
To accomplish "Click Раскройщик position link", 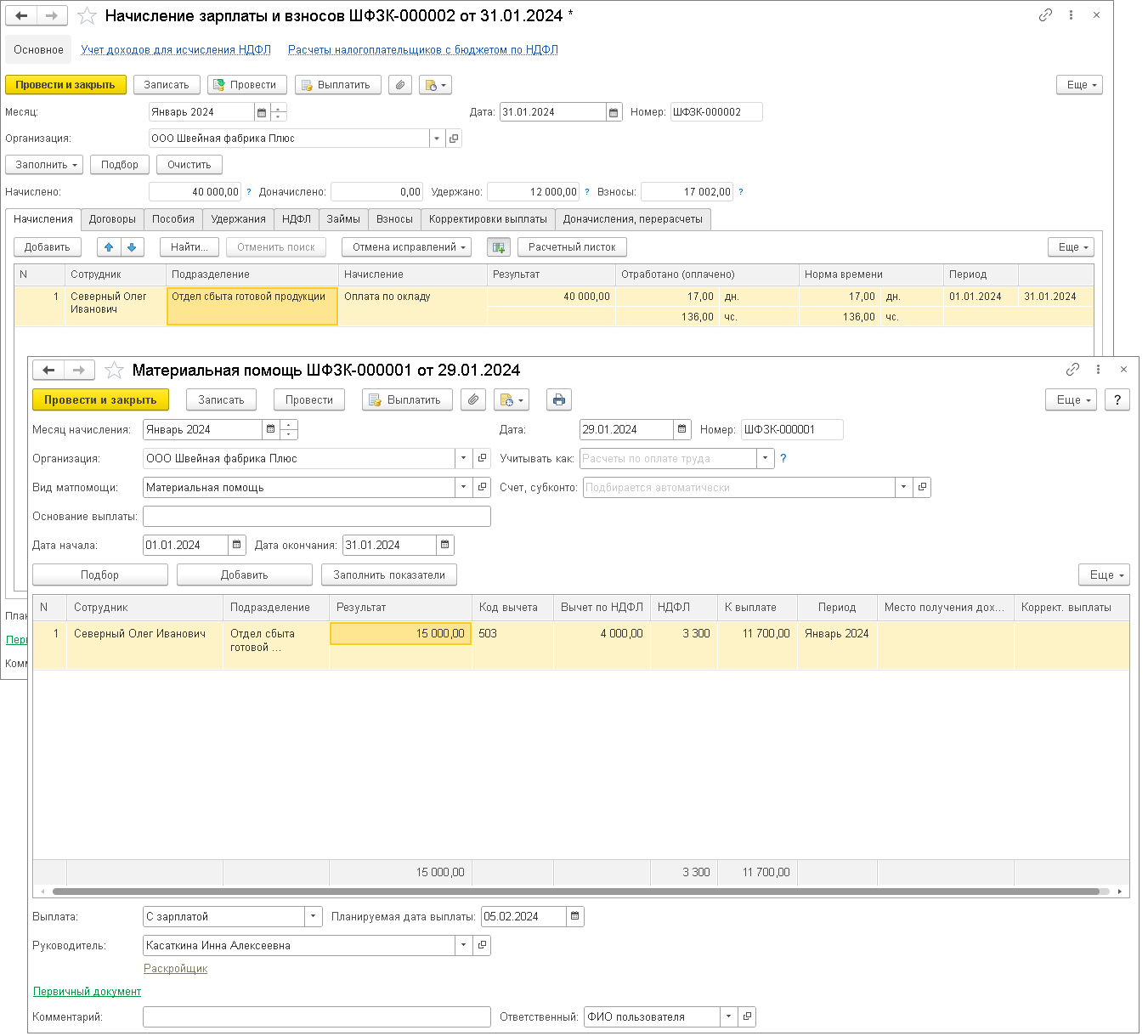I will (175, 969).
